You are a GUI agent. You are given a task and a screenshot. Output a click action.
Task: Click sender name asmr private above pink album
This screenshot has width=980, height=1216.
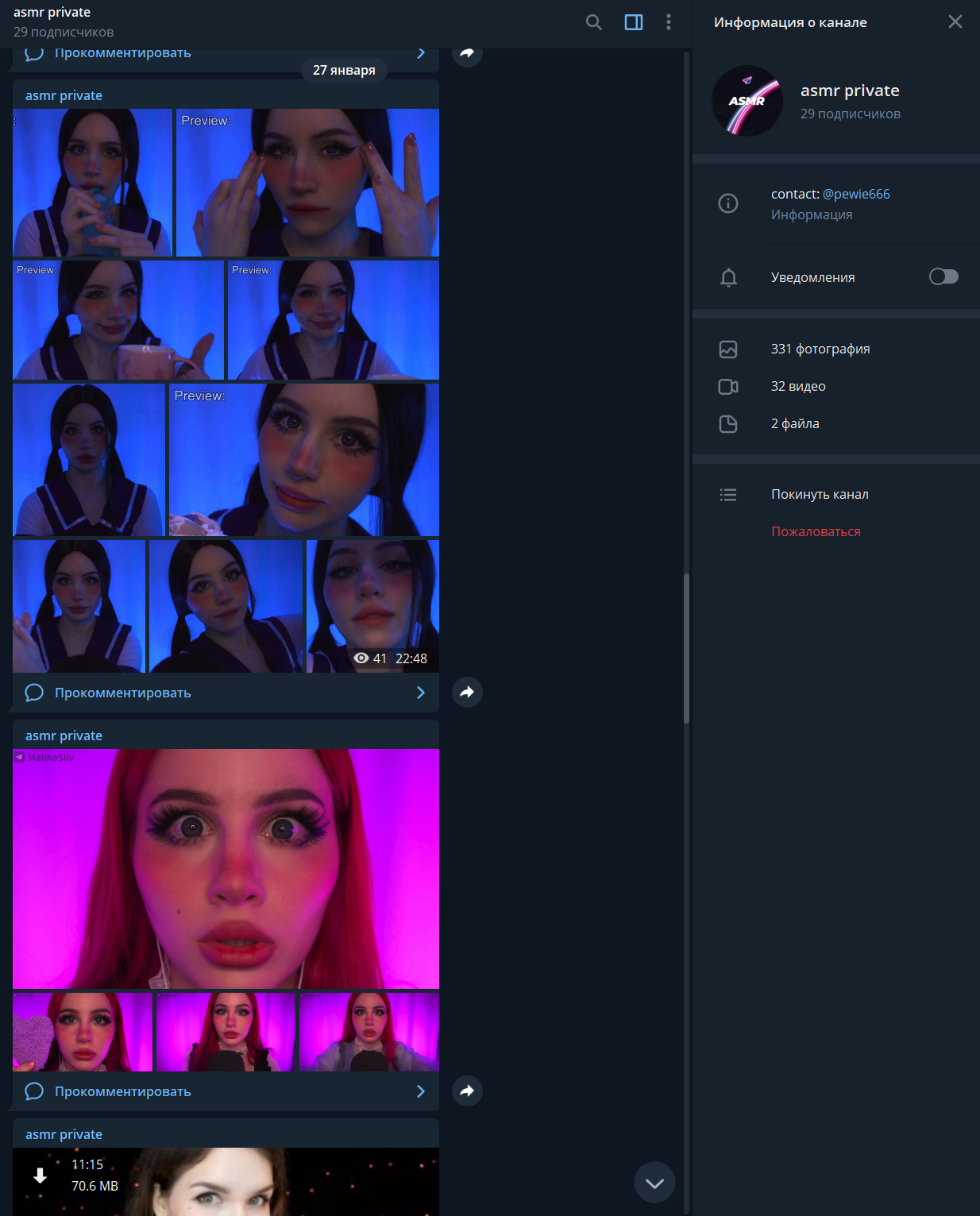pos(64,735)
